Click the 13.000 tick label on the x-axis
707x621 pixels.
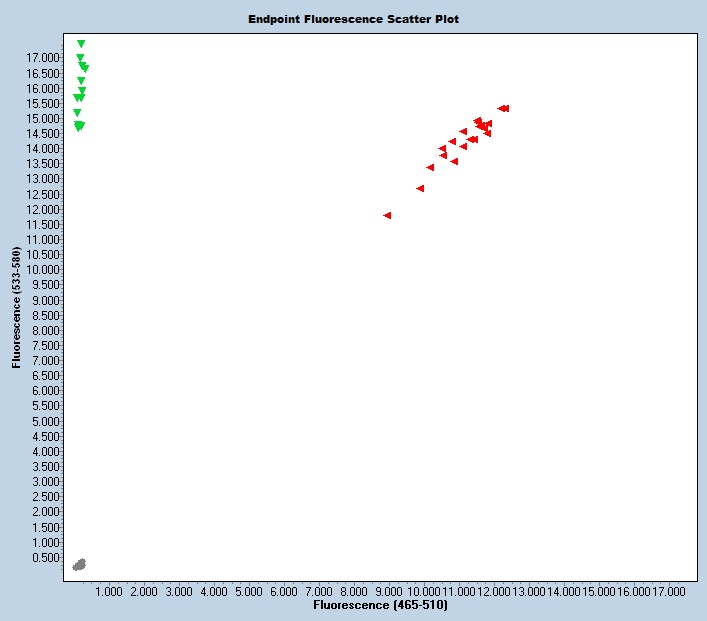(528, 591)
